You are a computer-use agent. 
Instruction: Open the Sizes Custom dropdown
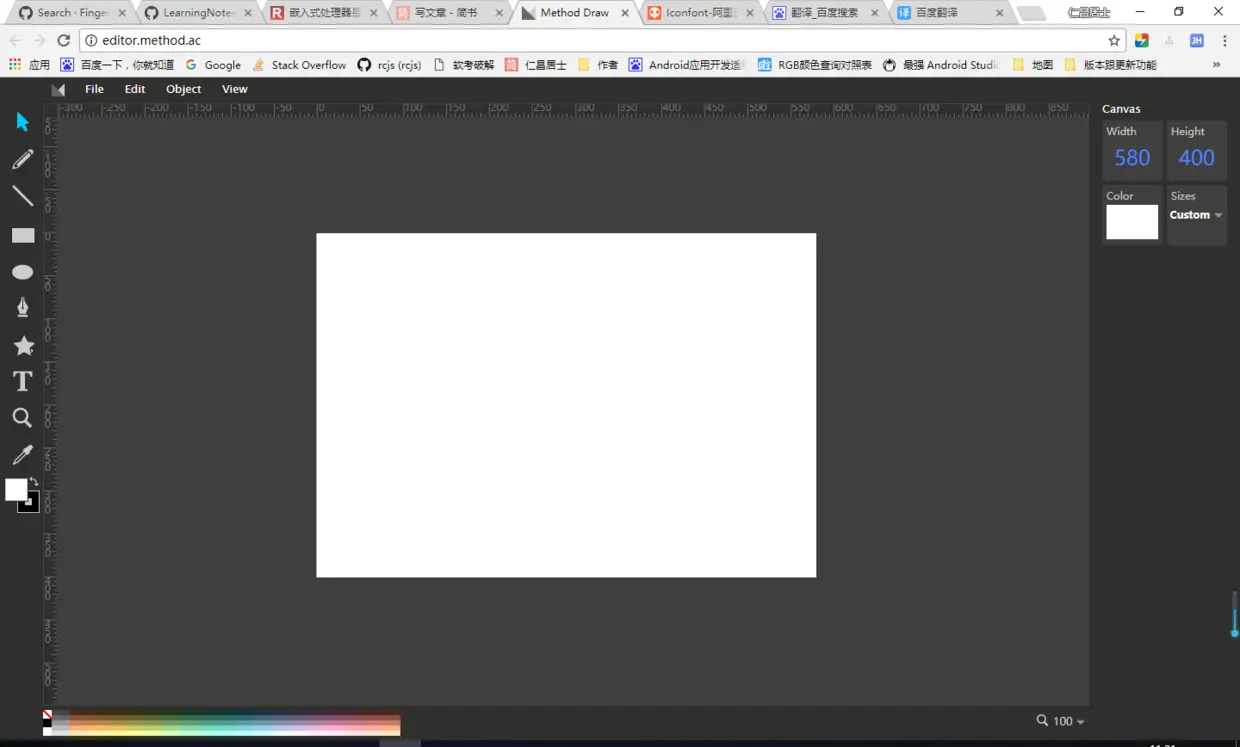pos(1196,215)
